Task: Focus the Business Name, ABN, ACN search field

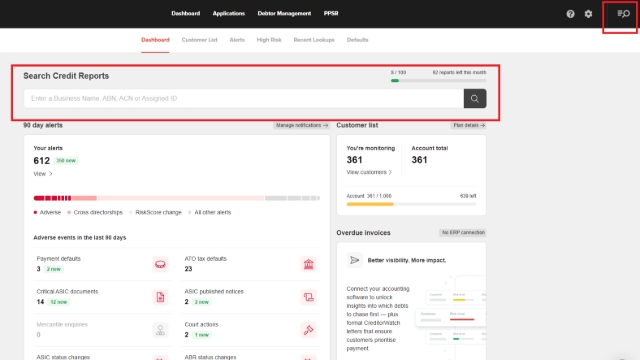Action: pos(244,98)
